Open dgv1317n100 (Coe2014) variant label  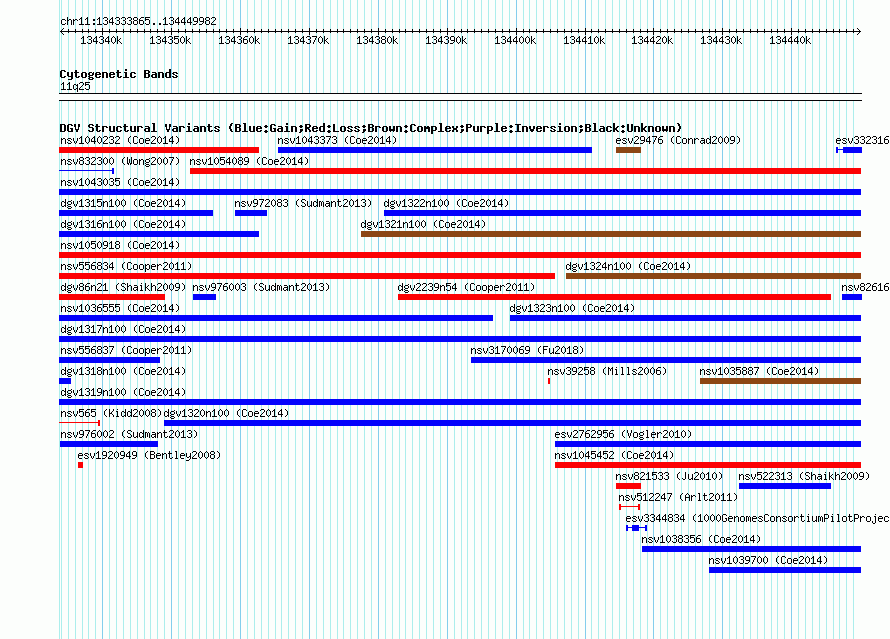click(123, 329)
